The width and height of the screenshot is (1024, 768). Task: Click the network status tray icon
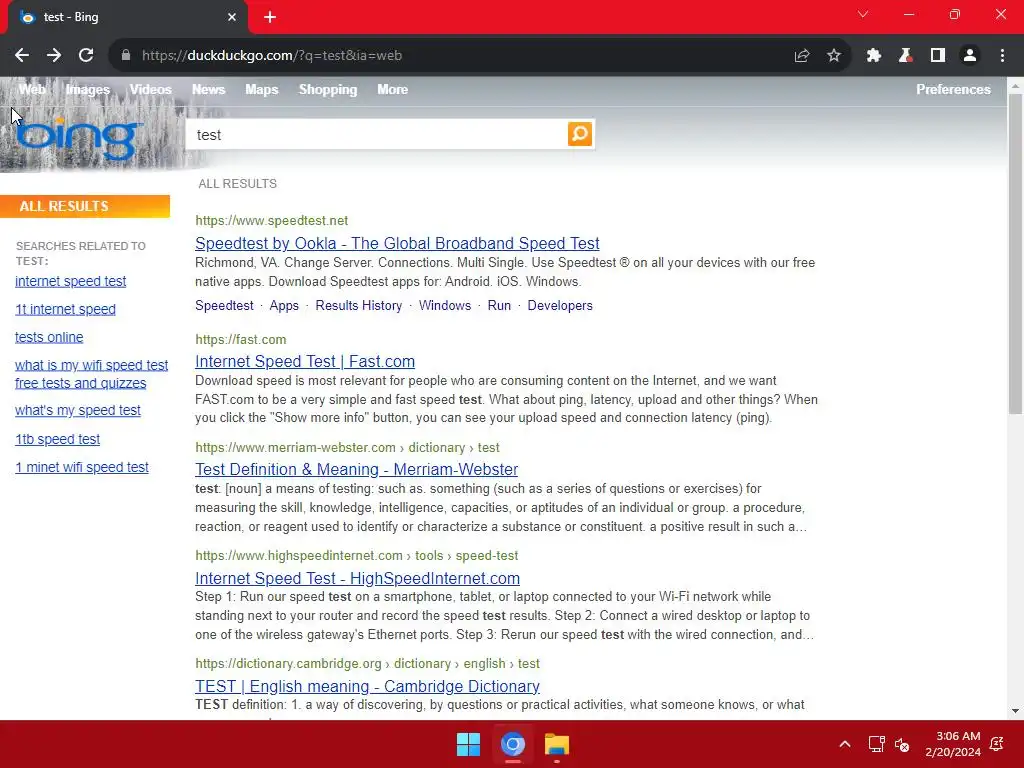[x=876, y=744]
